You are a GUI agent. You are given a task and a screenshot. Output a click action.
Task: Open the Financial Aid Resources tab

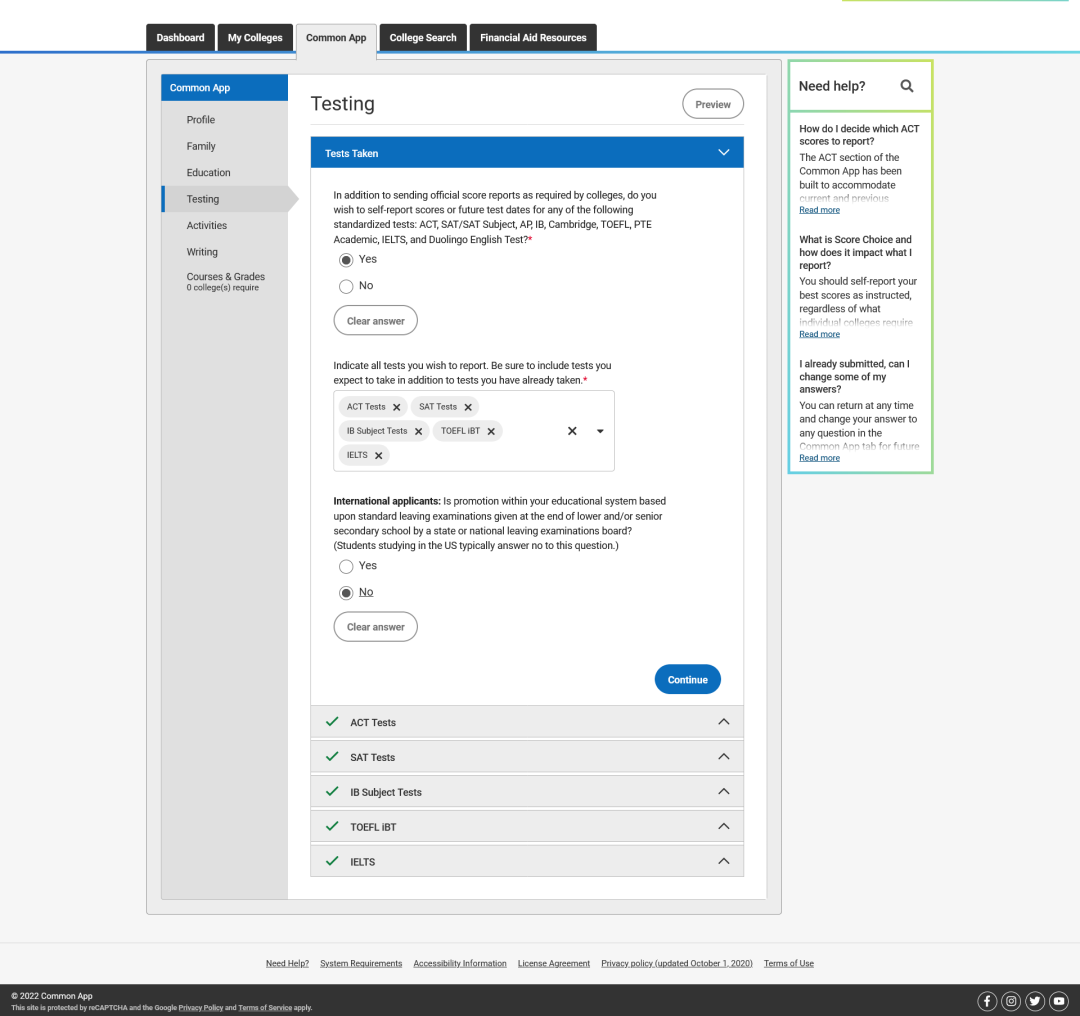pos(533,38)
